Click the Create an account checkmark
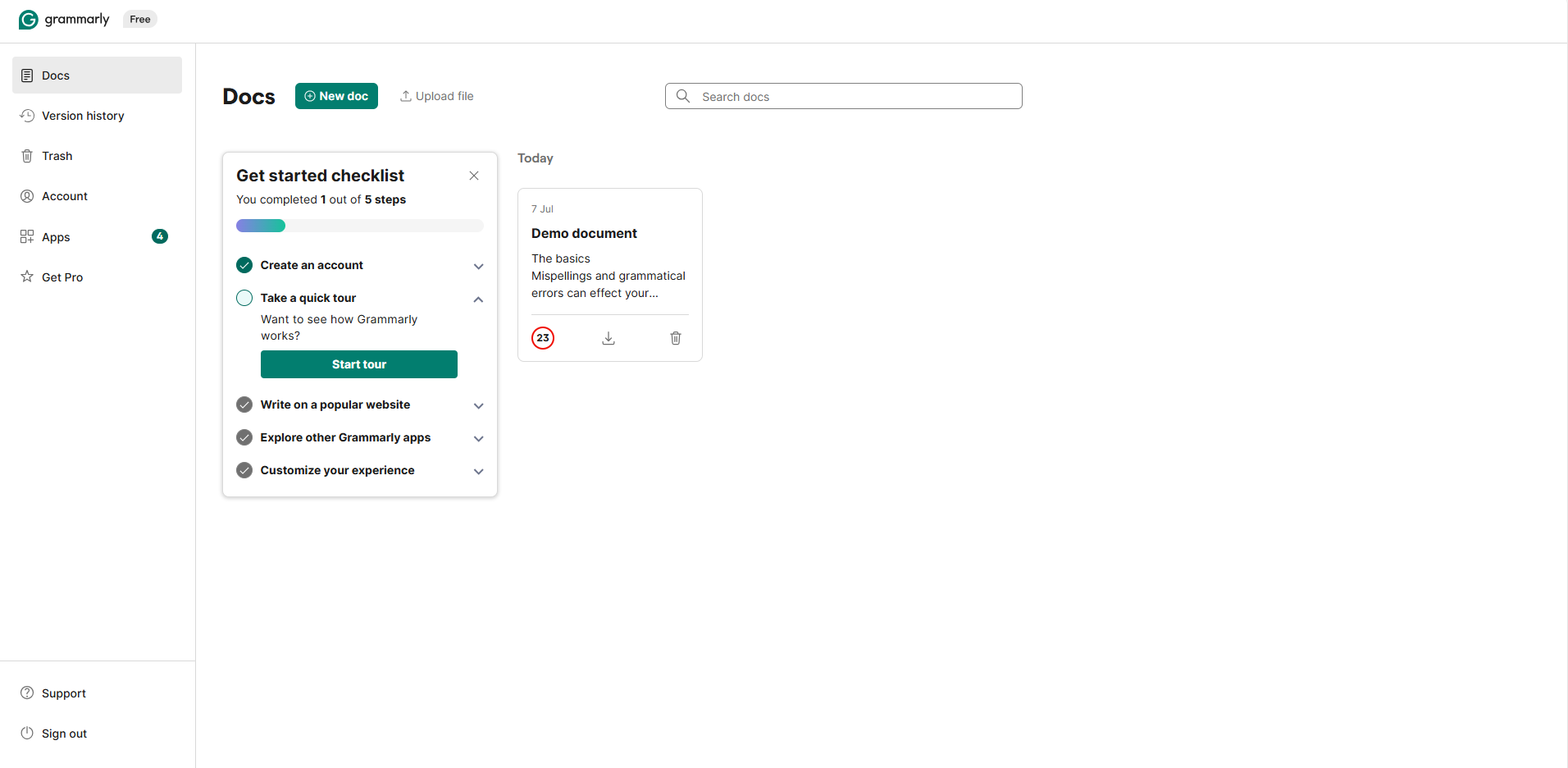The height and width of the screenshot is (768, 1568). pos(244,265)
